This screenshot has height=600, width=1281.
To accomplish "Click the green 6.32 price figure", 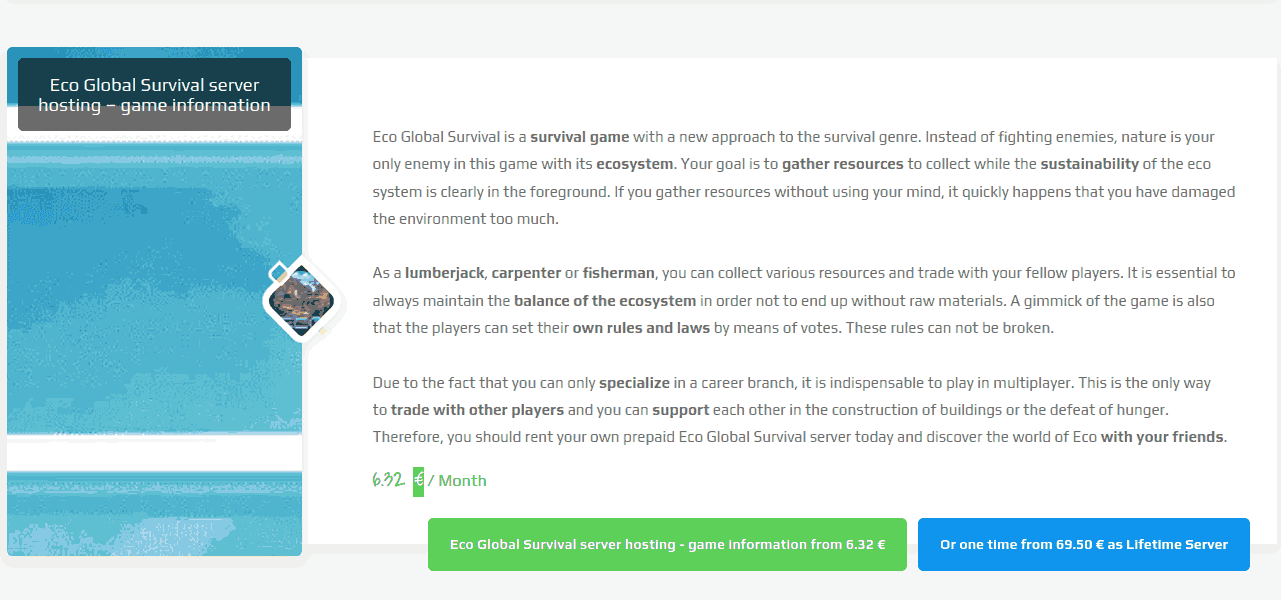I will point(388,480).
